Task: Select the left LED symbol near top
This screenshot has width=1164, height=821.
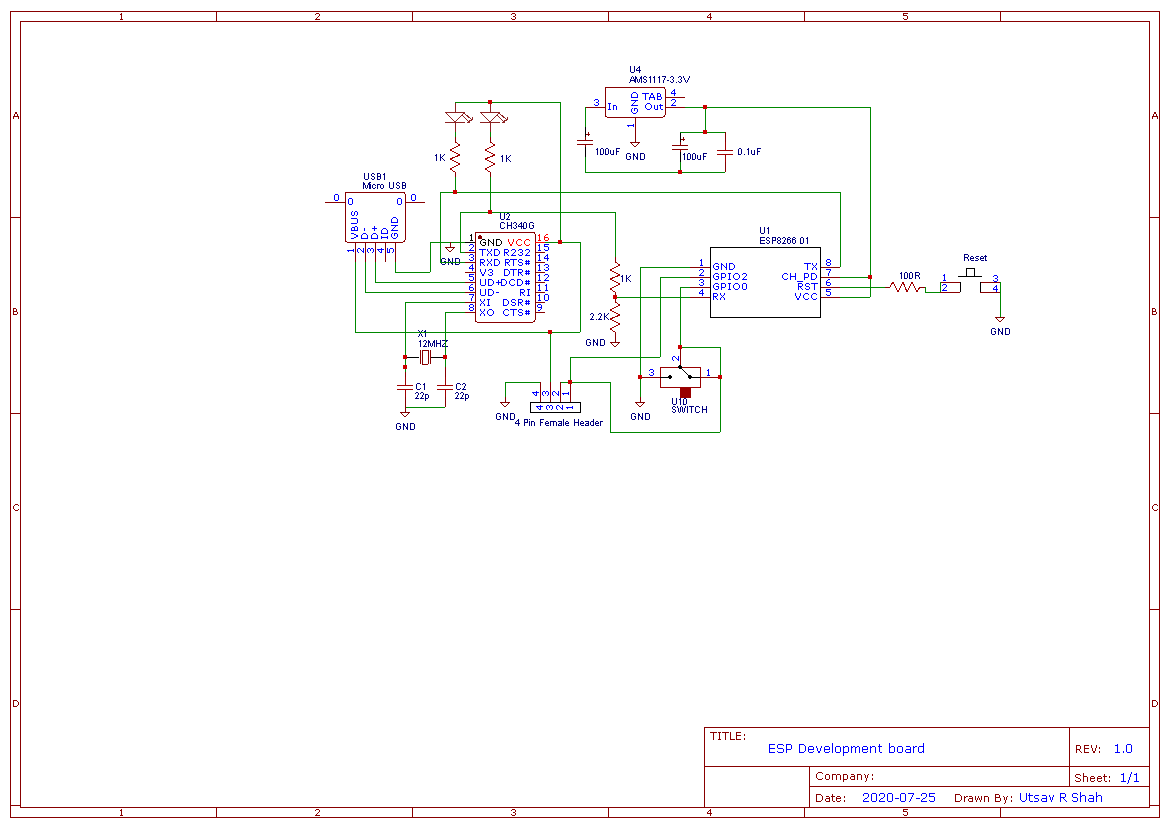Action: (455, 117)
